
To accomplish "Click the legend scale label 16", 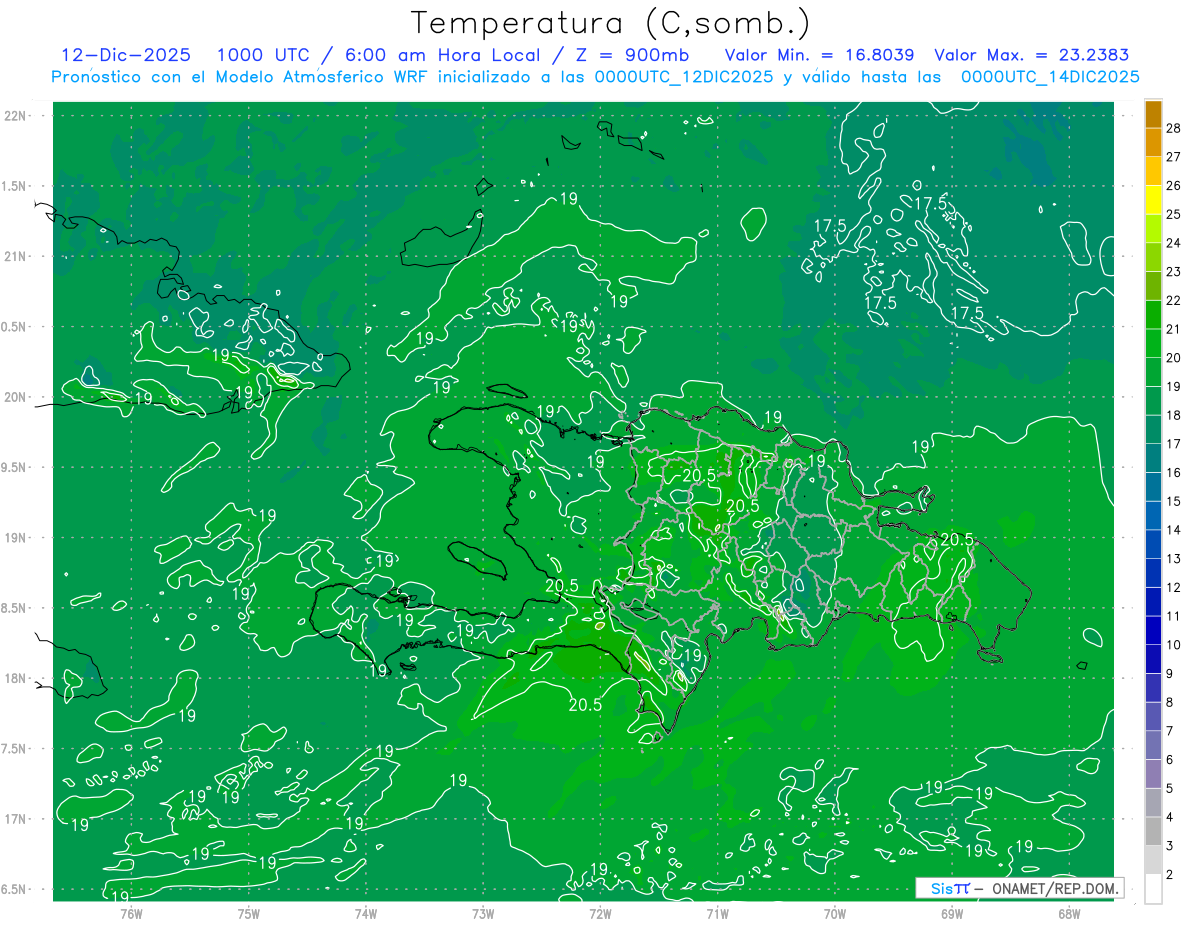I will 1174,472.
